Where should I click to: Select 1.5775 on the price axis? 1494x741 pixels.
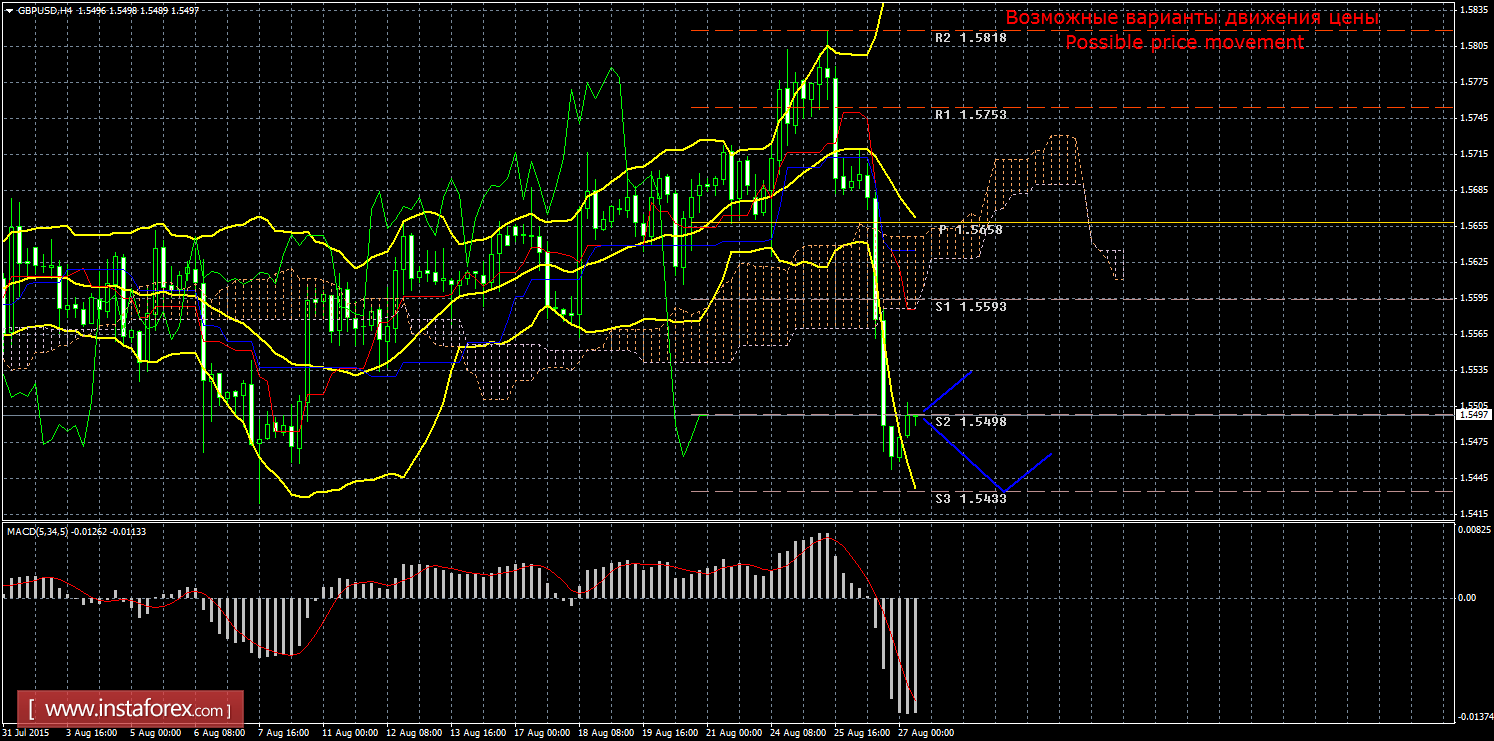1473,81
